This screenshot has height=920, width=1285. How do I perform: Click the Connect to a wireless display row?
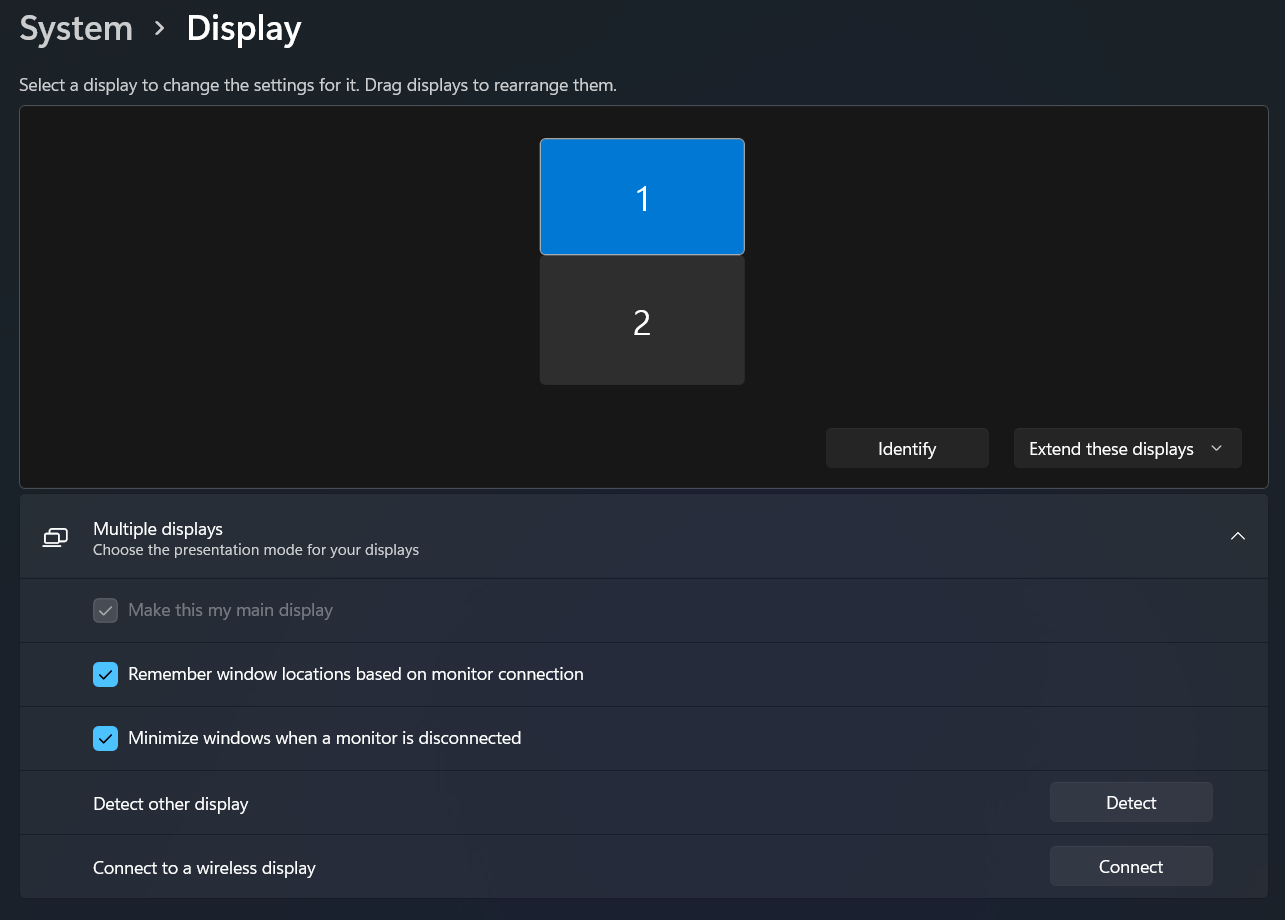point(400,866)
